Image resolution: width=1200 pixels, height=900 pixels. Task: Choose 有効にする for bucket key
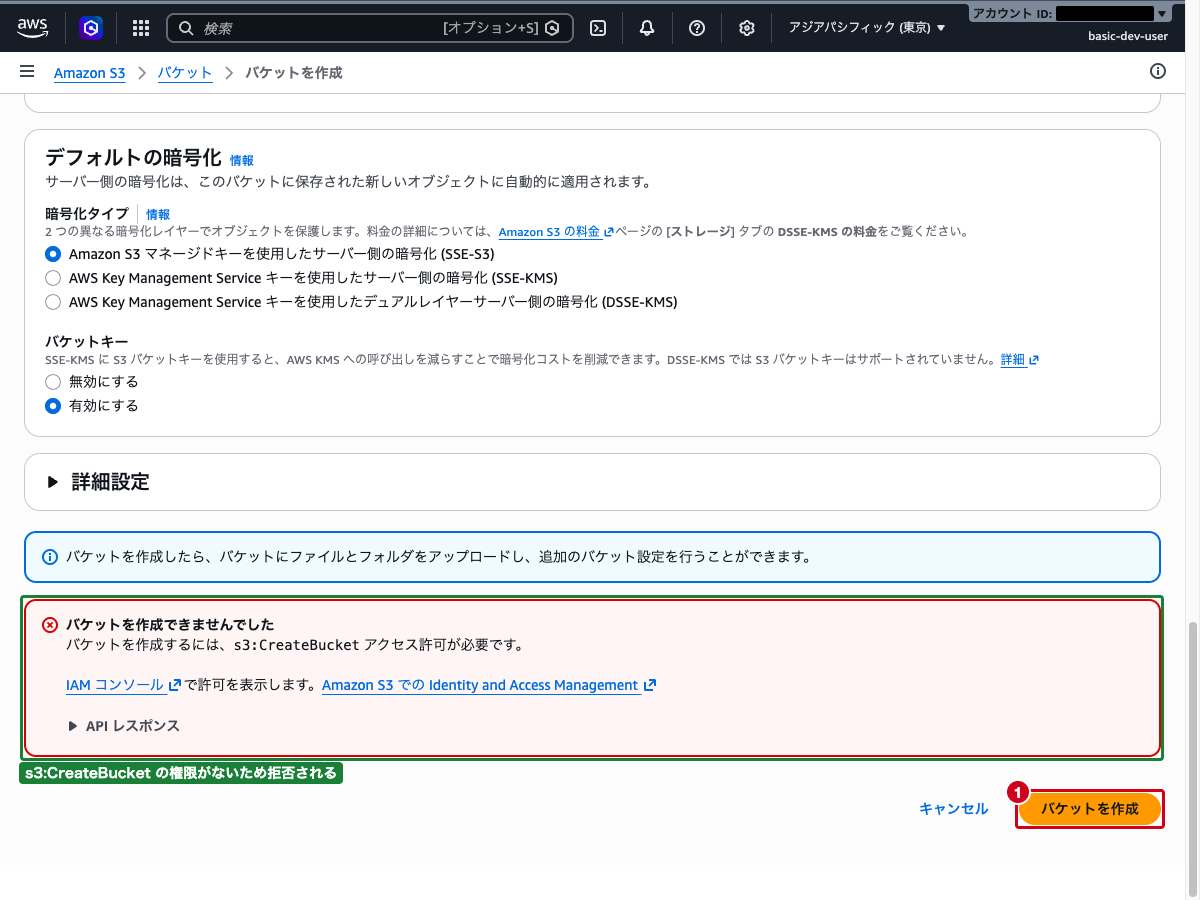53,406
